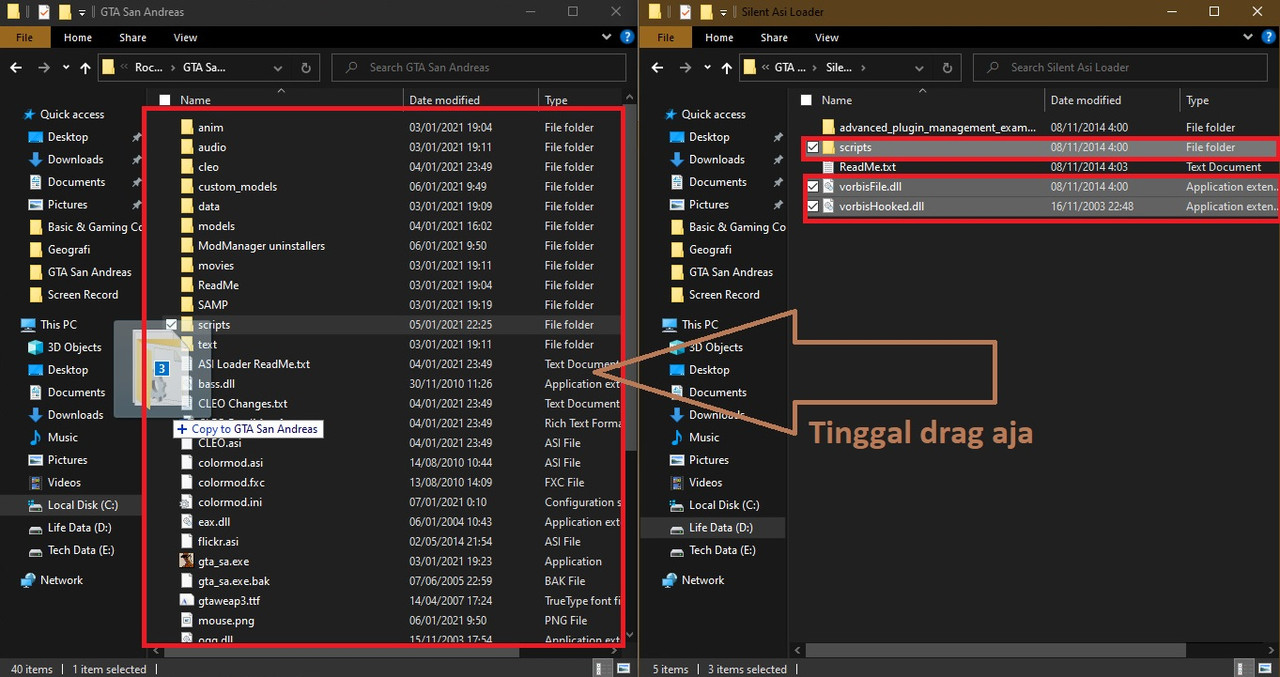Switch to large icons view in Silent Asi Loader window
Image resolution: width=1280 pixels, height=677 pixels.
1266,668
